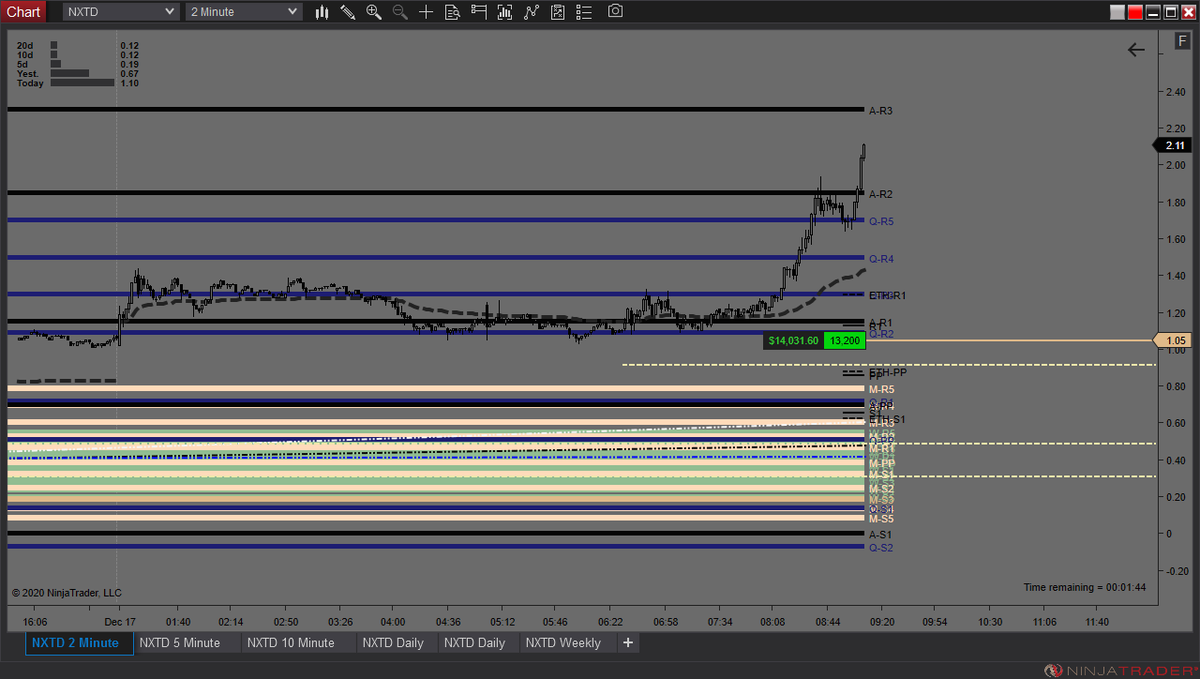Click the Q-R5 pivot label
This screenshot has width=1200, height=679.
[x=881, y=222]
